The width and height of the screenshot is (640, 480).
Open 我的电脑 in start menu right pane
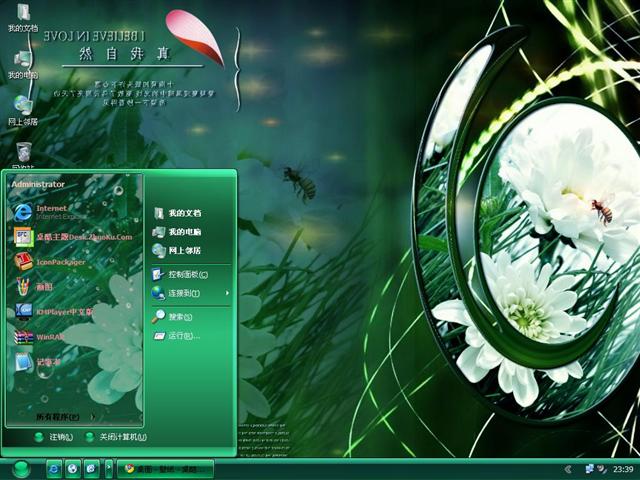pyautogui.click(x=177, y=232)
